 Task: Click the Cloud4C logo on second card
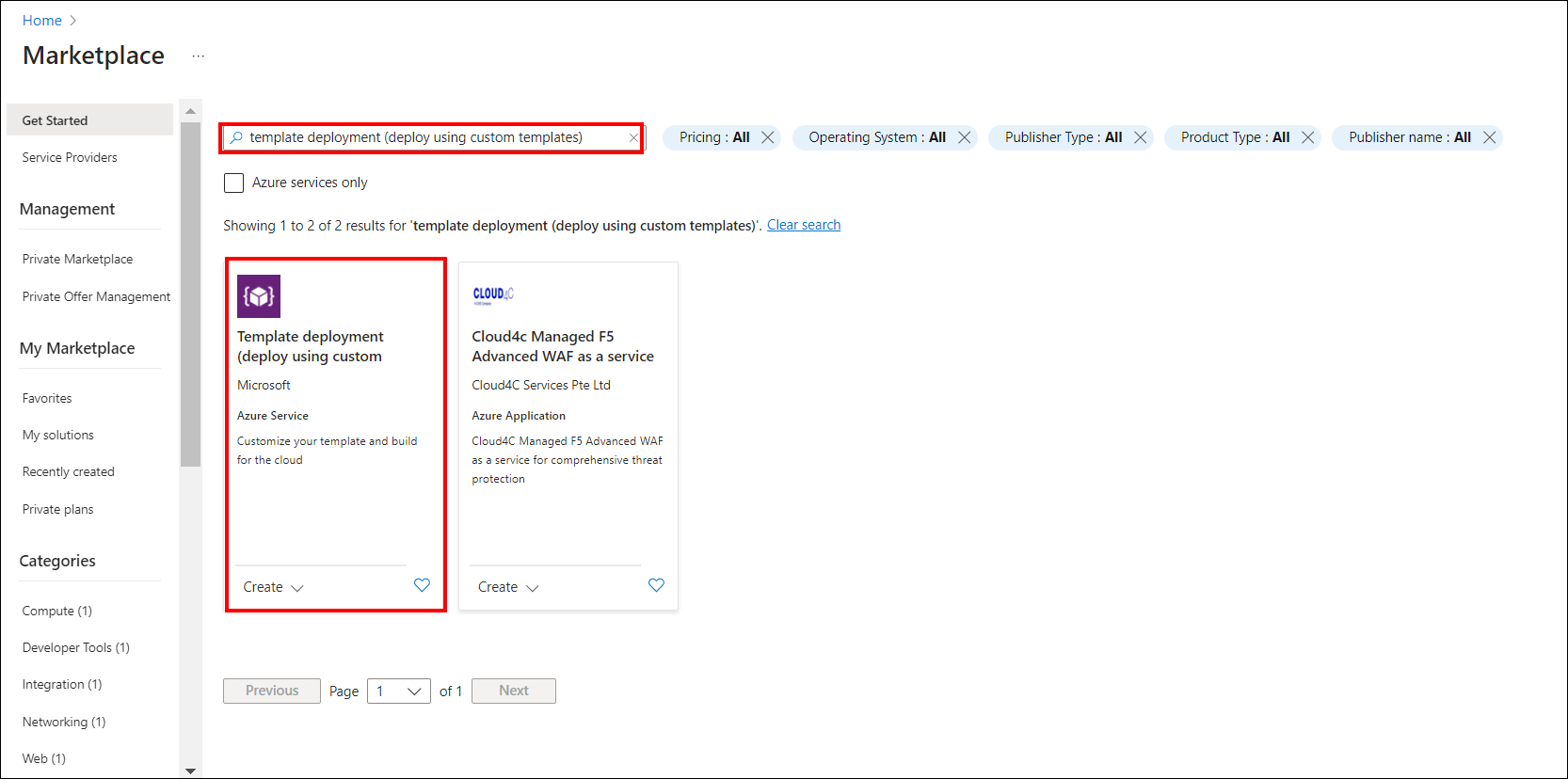tap(493, 295)
